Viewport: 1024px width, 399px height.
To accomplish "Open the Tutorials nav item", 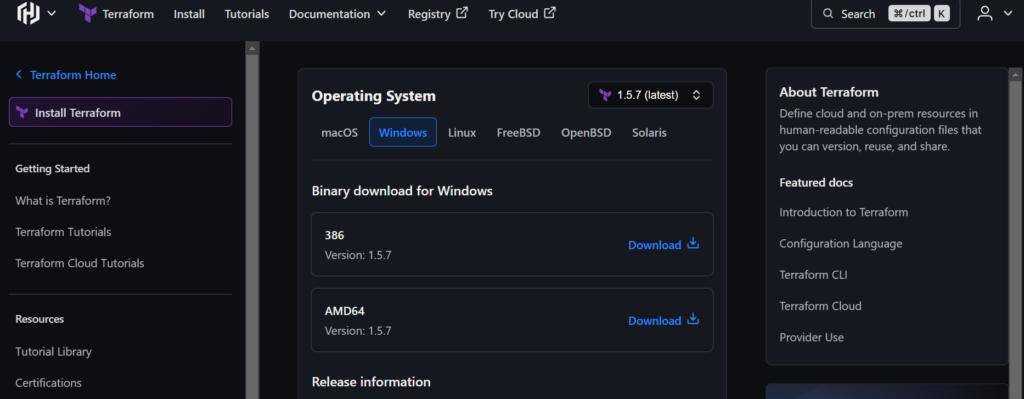I will point(247,14).
